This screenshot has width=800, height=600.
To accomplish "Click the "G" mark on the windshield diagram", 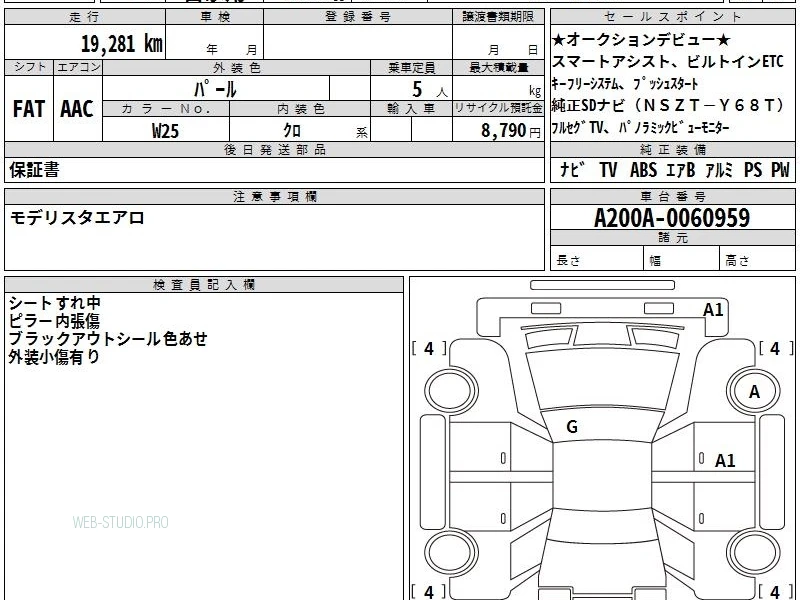I will [572, 427].
